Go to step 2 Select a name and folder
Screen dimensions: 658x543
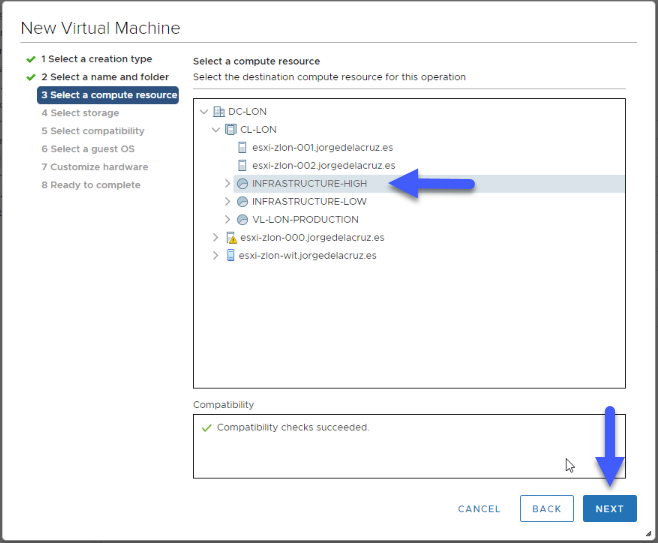click(105, 77)
